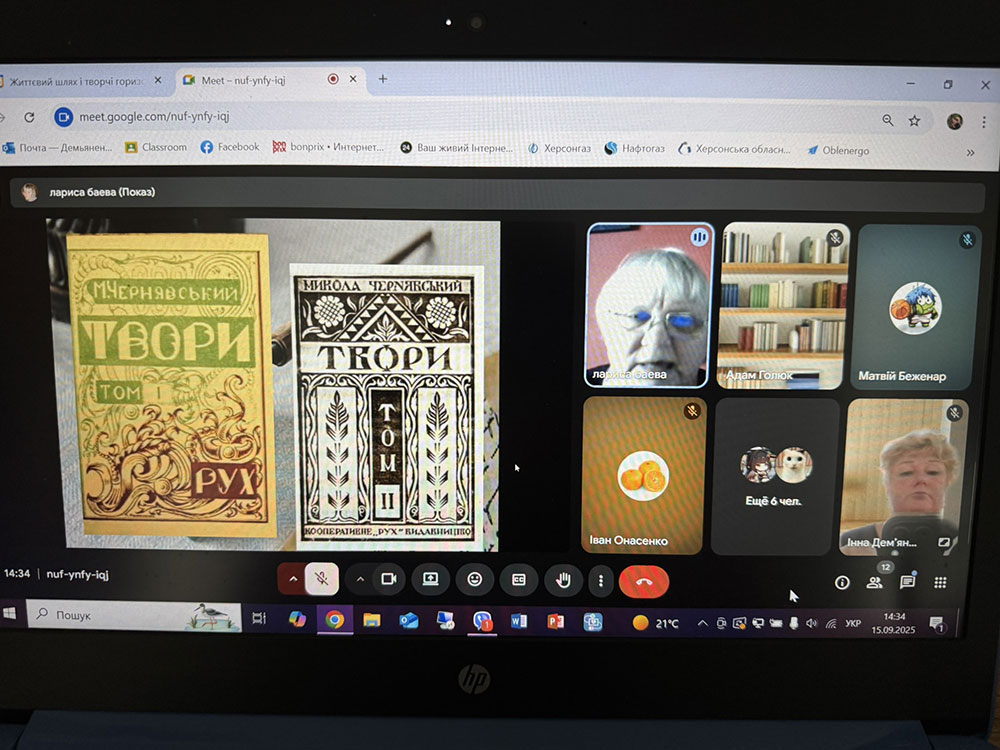
Task: Select Матвій Беженар participant tile
Action: [916, 306]
